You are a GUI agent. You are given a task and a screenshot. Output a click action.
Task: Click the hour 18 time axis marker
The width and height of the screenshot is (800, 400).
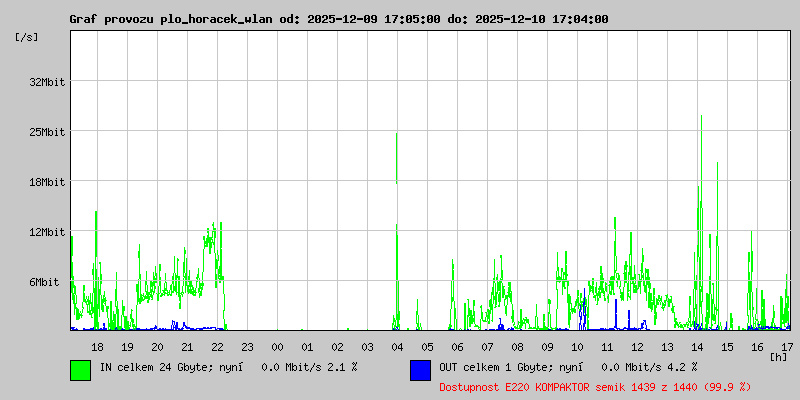(x=97, y=347)
